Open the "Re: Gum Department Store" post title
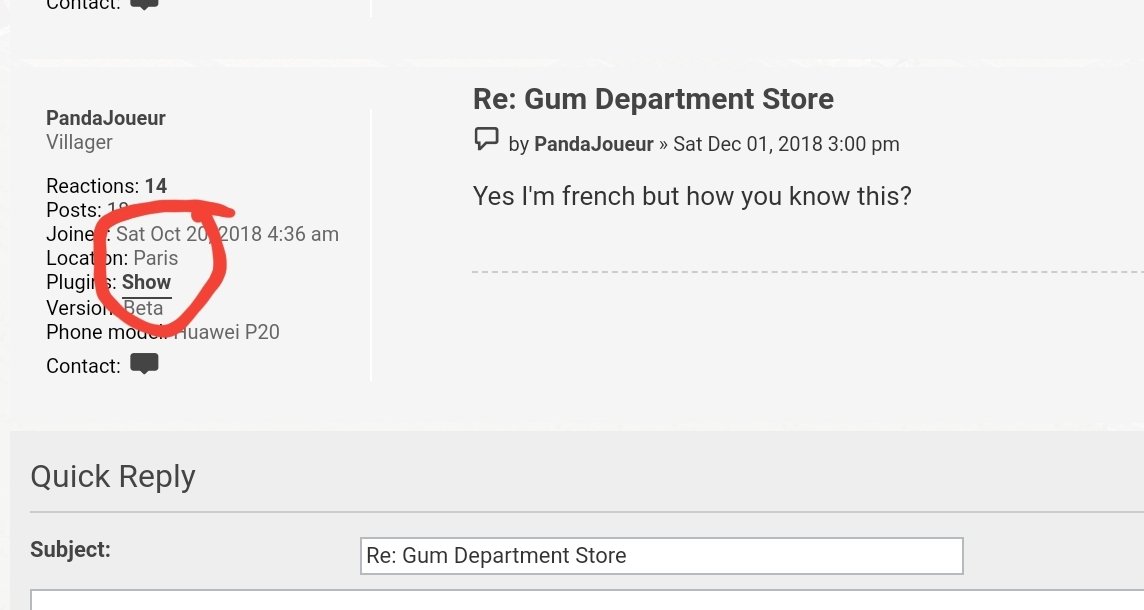Image resolution: width=1144 pixels, height=610 pixels. 653,99
